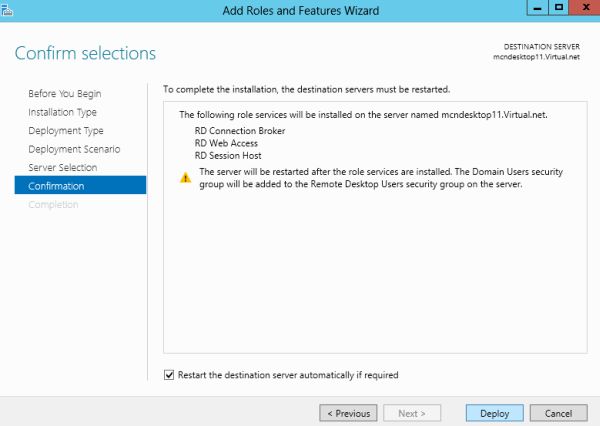
Task: Maximize the wizard window
Action: coord(559,7)
